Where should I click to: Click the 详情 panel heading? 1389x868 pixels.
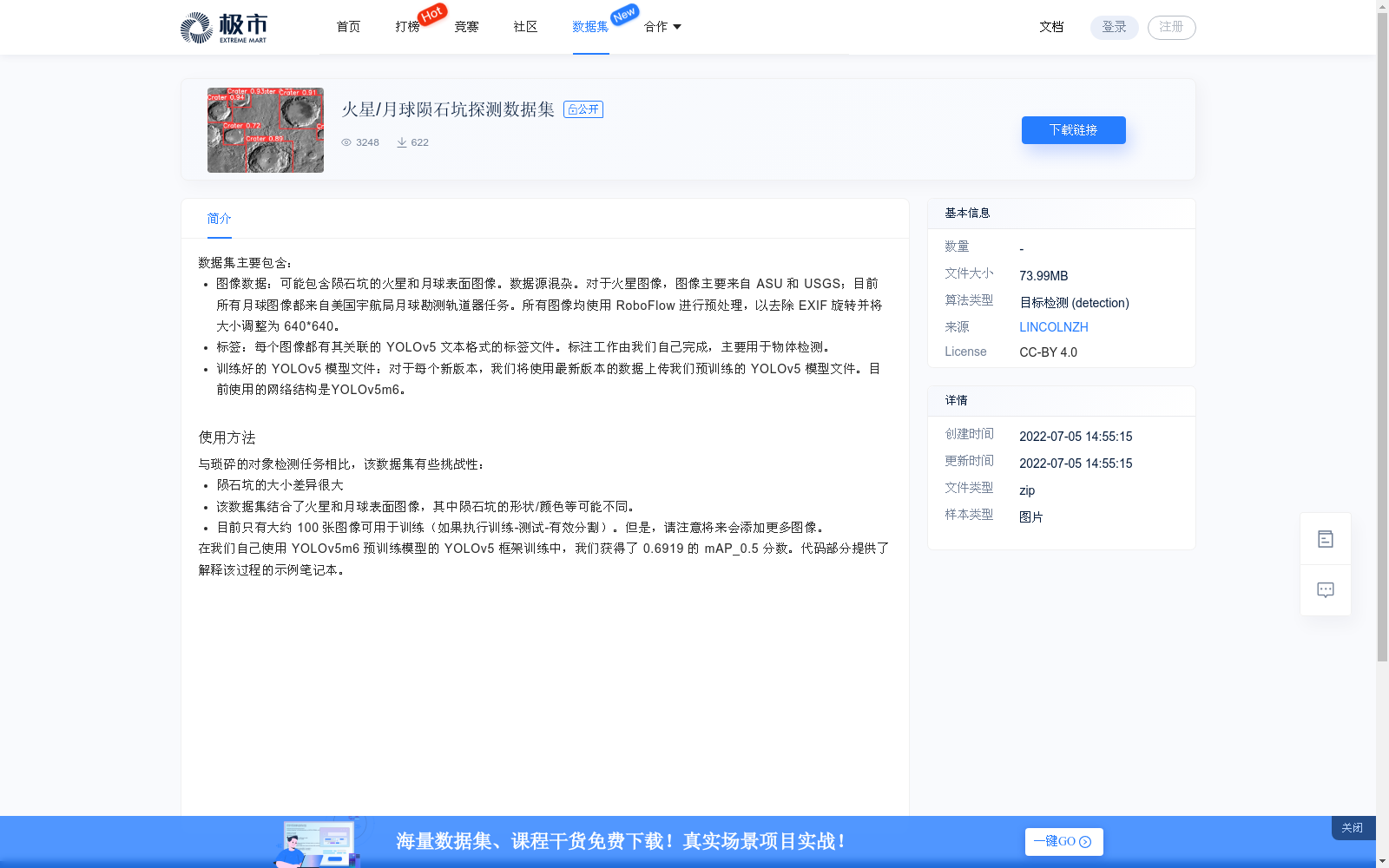click(x=956, y=400)
